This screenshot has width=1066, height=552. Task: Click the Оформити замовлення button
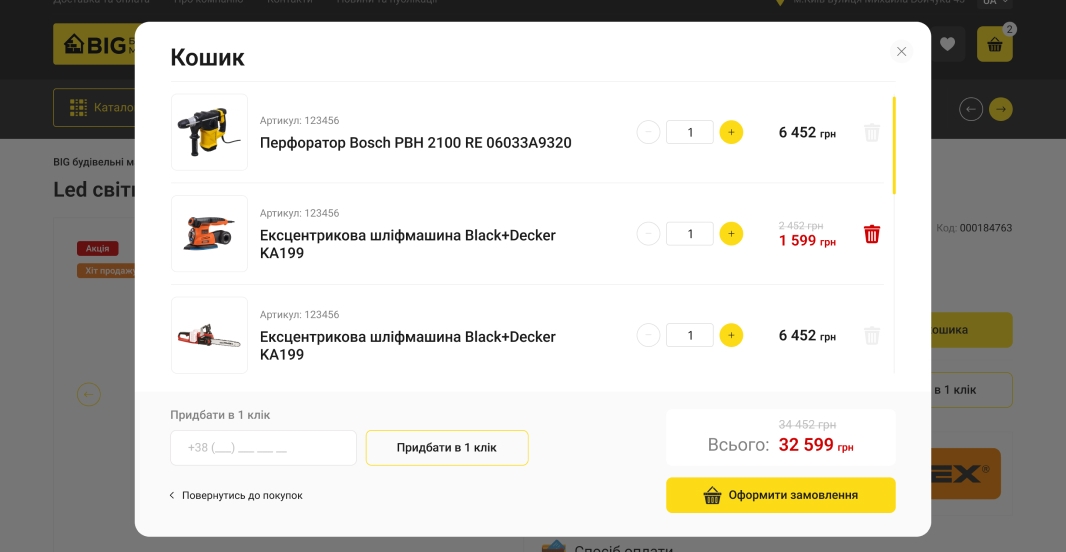[x=780, y=495]
